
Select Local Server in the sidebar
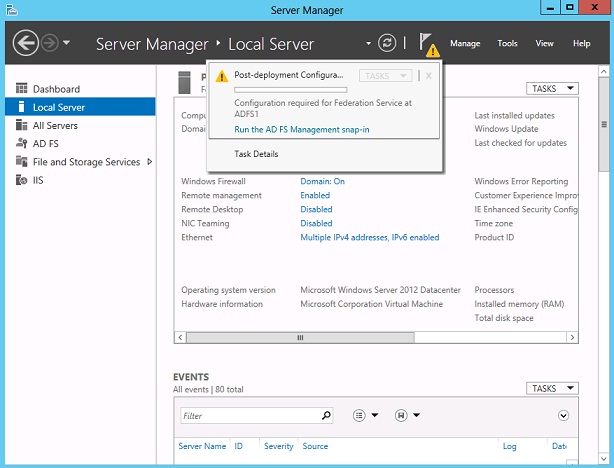coord(80,107)
